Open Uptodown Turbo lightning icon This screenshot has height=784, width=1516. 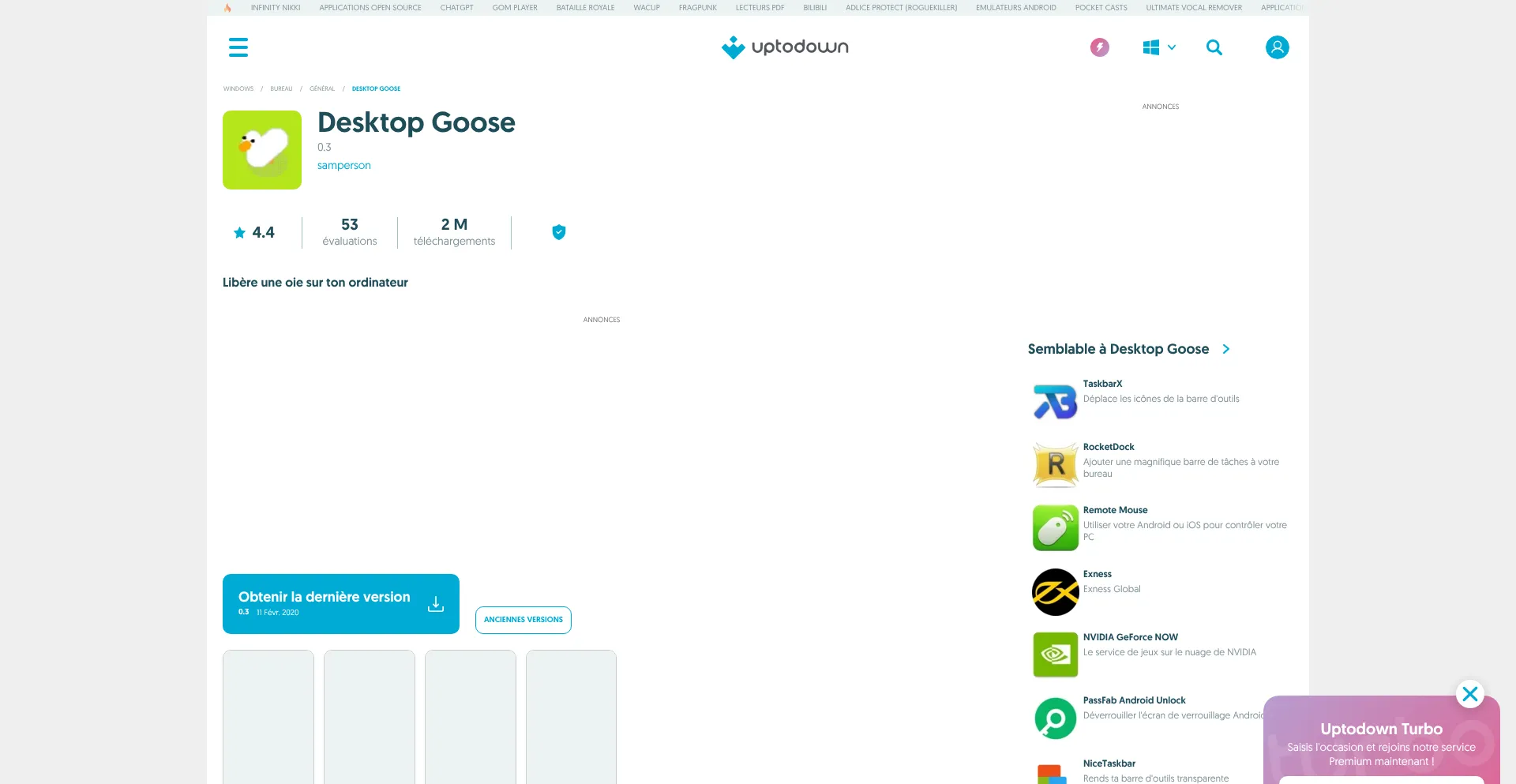[1099, 47]
